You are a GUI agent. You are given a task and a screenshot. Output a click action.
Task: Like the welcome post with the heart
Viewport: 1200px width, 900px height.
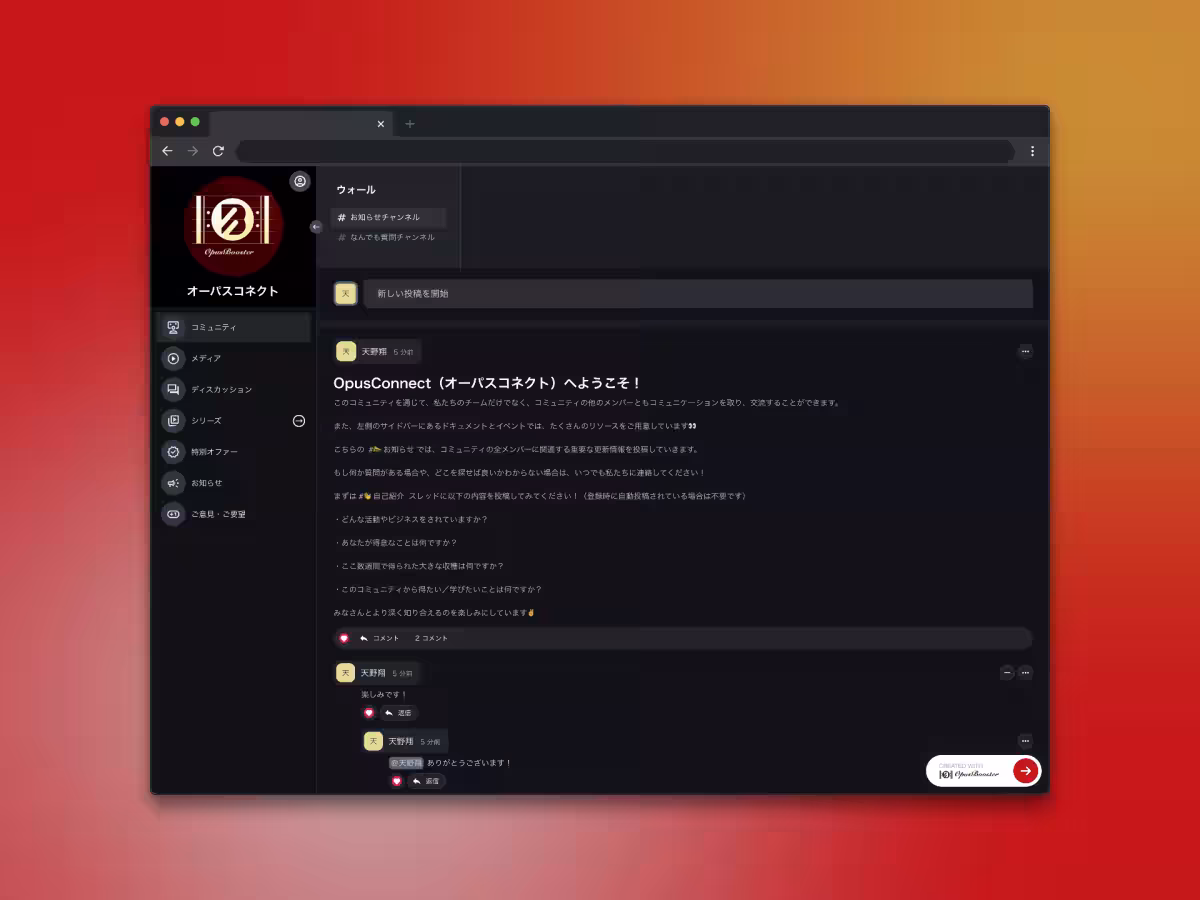pos(344,638)
